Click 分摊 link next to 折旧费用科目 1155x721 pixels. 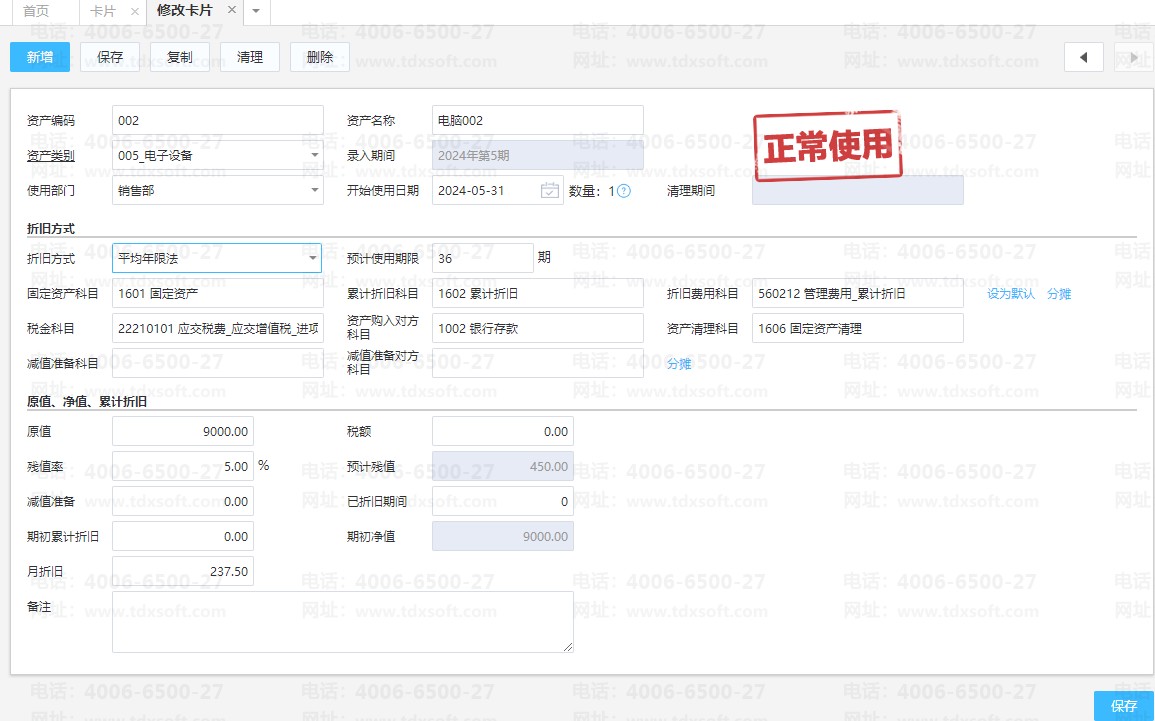(x=1059, y=294)
